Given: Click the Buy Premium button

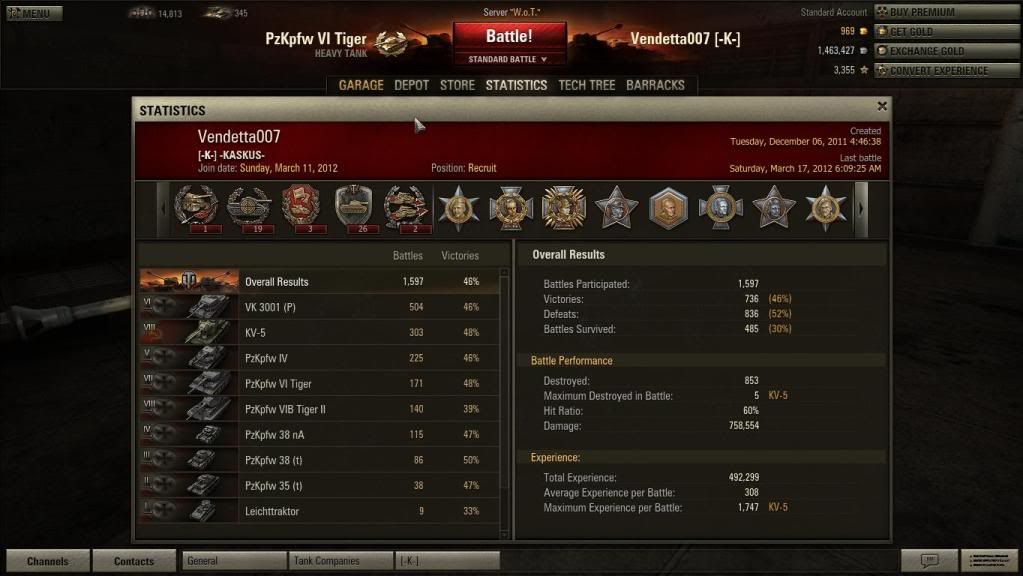Looking at the screenshot, I should [947, 12].
